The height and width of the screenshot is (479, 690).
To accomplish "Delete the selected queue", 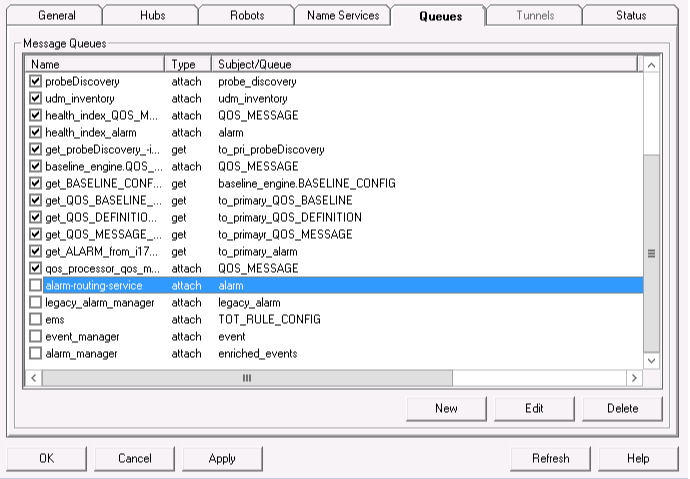I will click(622, 408).
